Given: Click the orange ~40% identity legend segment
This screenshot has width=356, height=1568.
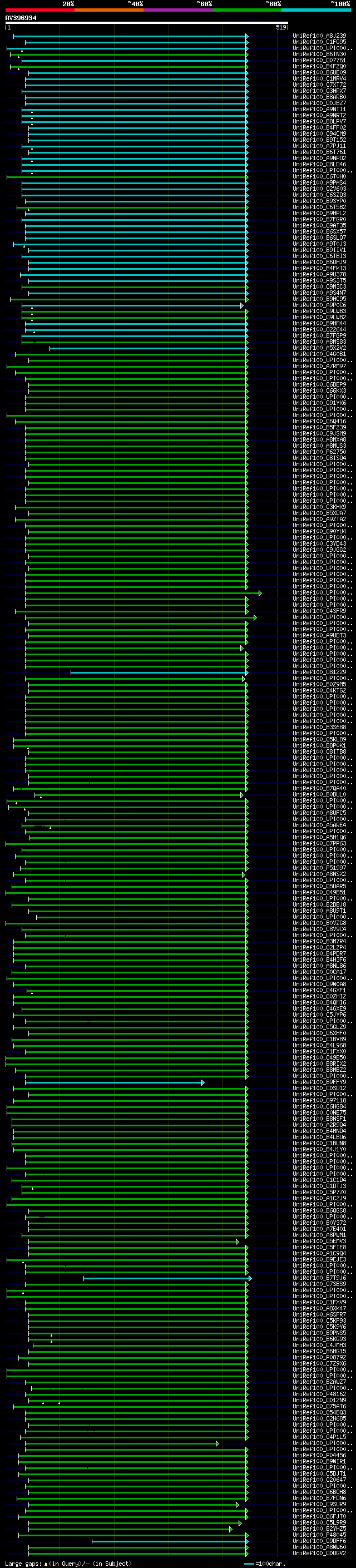Looking at the screenshot, I should tap(109, 10).
